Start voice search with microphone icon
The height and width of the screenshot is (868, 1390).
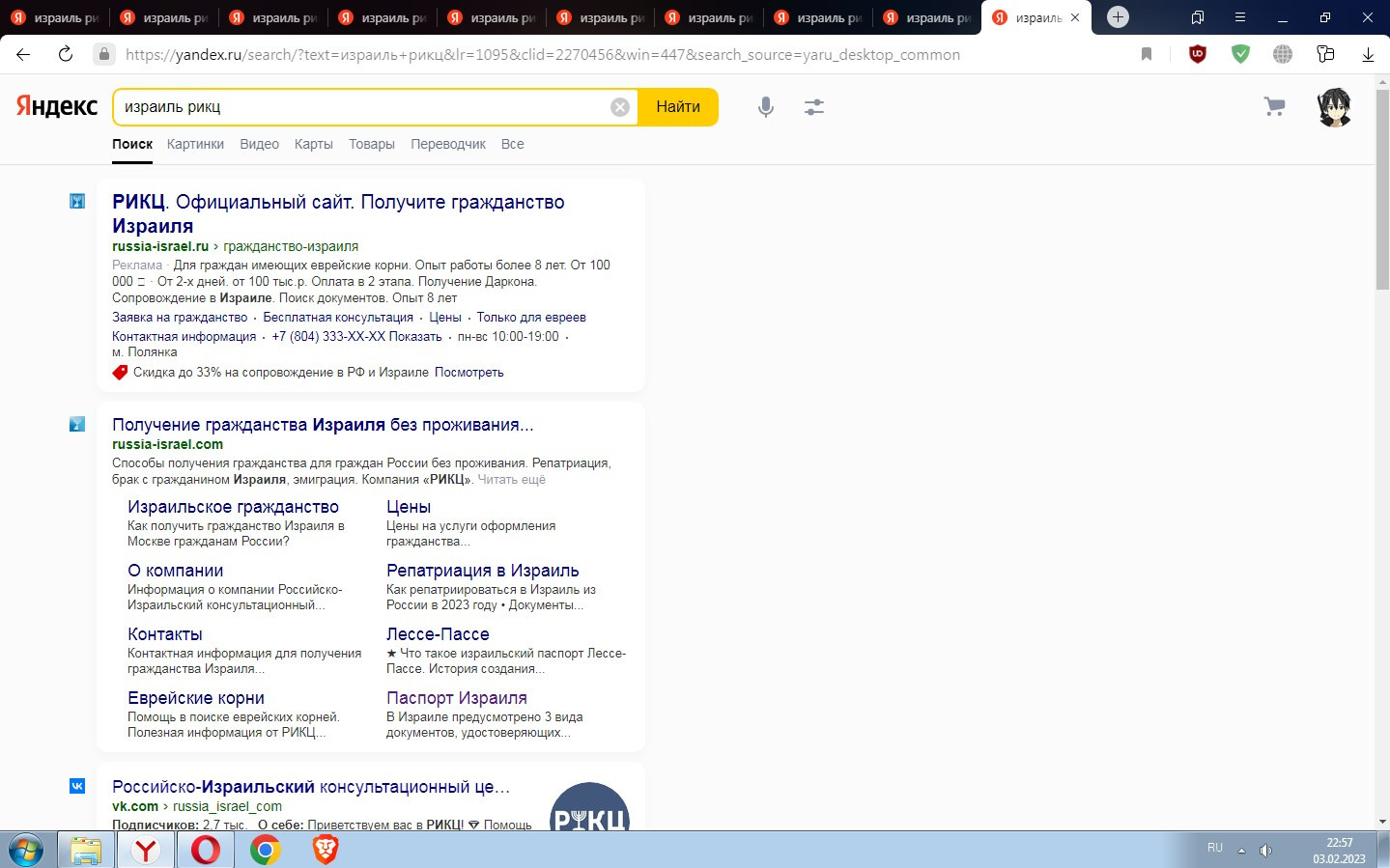[766, 107]
